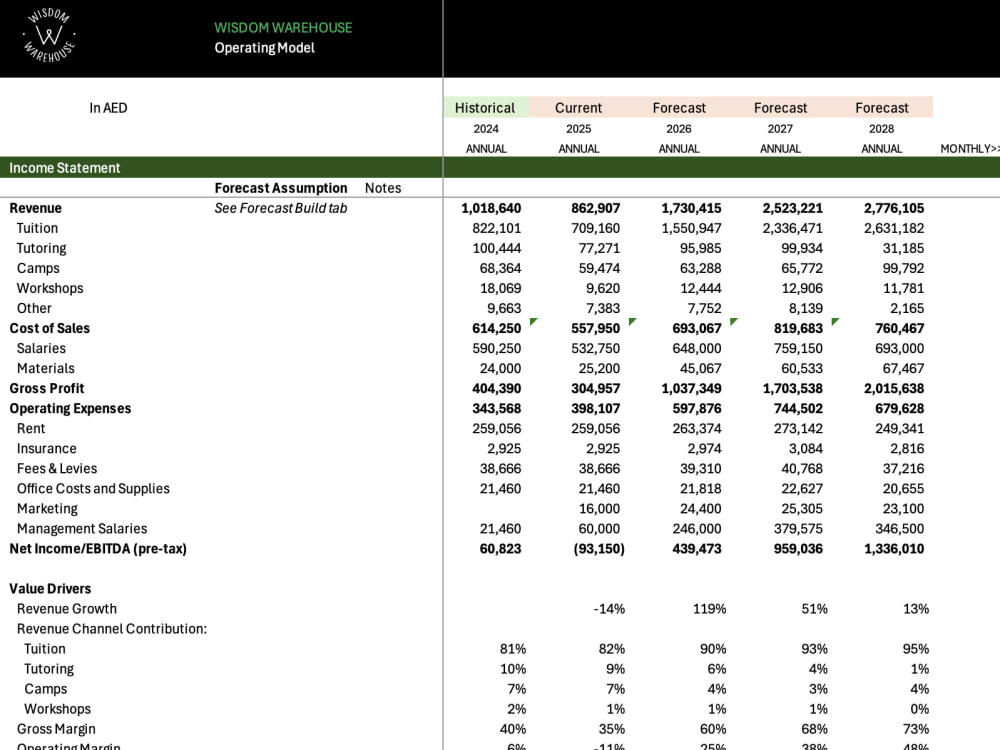Click the Camps revenue row label
This screenshot has width=1000, height=750.
(x=38, y=268)
